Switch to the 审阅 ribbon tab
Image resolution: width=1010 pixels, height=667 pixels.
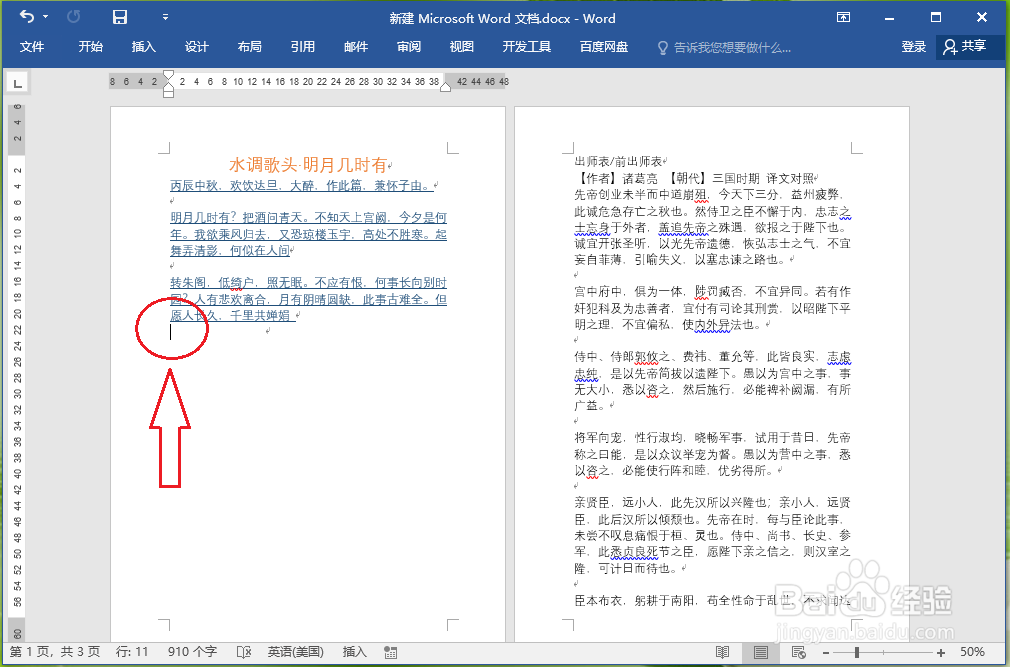[408, 46]
